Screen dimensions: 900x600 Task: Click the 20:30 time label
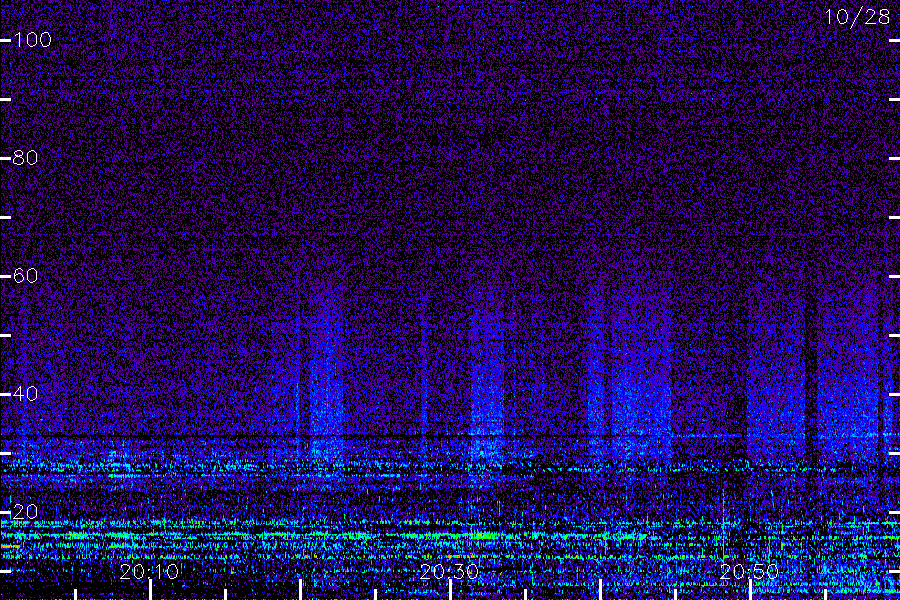point(449,571)
